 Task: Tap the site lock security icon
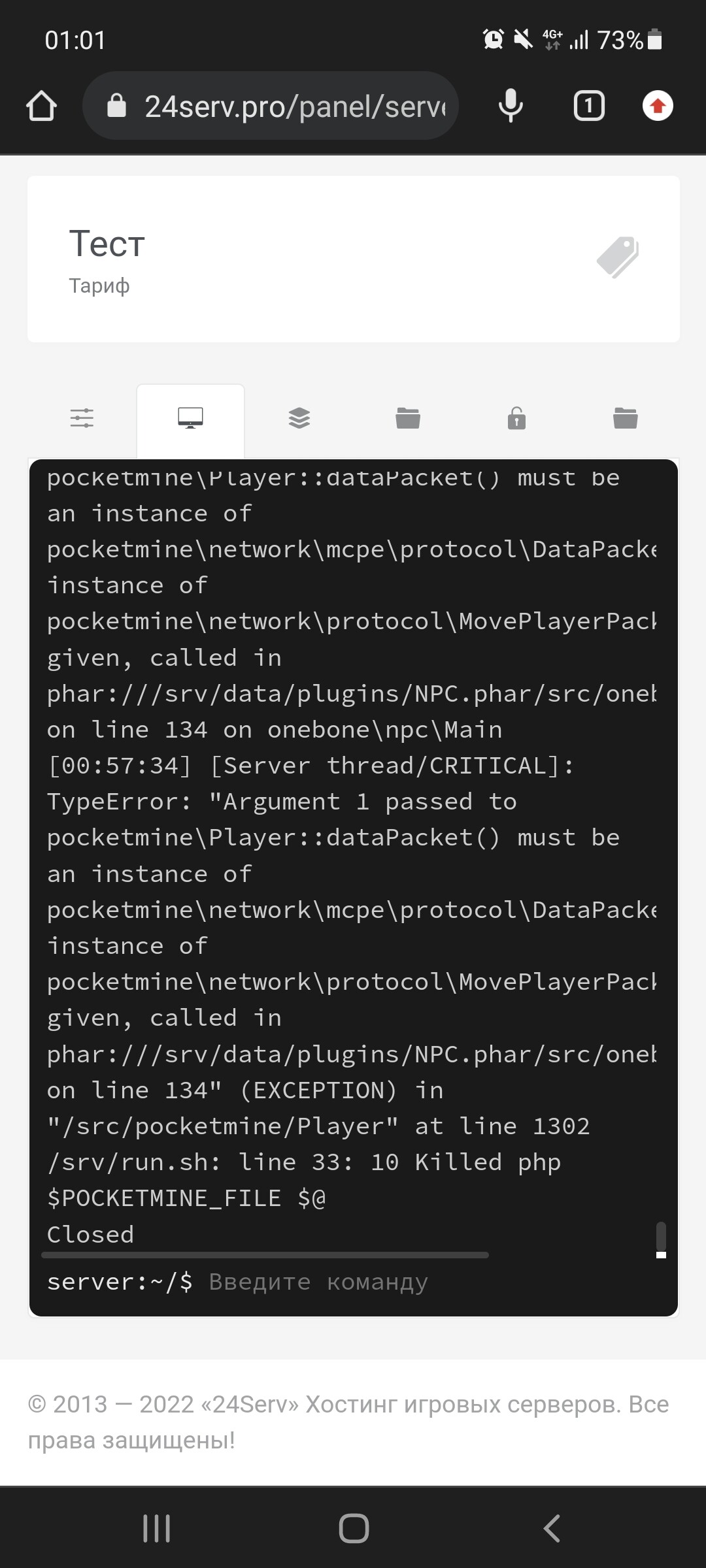[116, 106]
